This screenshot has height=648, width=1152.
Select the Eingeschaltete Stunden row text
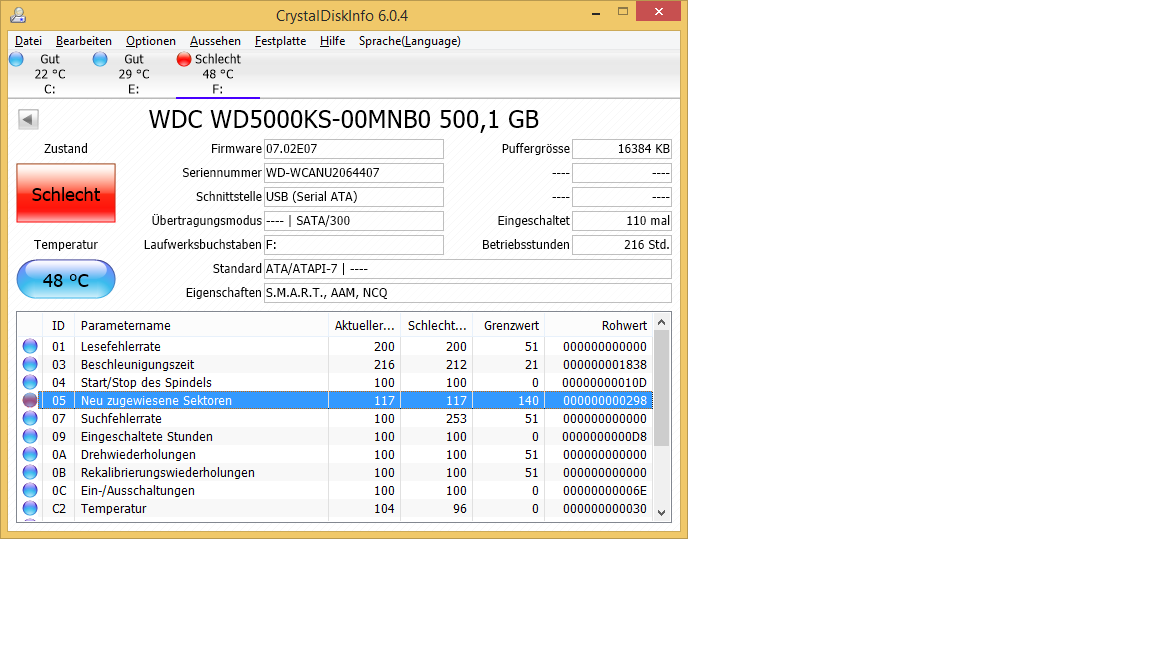tap(147, 436)
